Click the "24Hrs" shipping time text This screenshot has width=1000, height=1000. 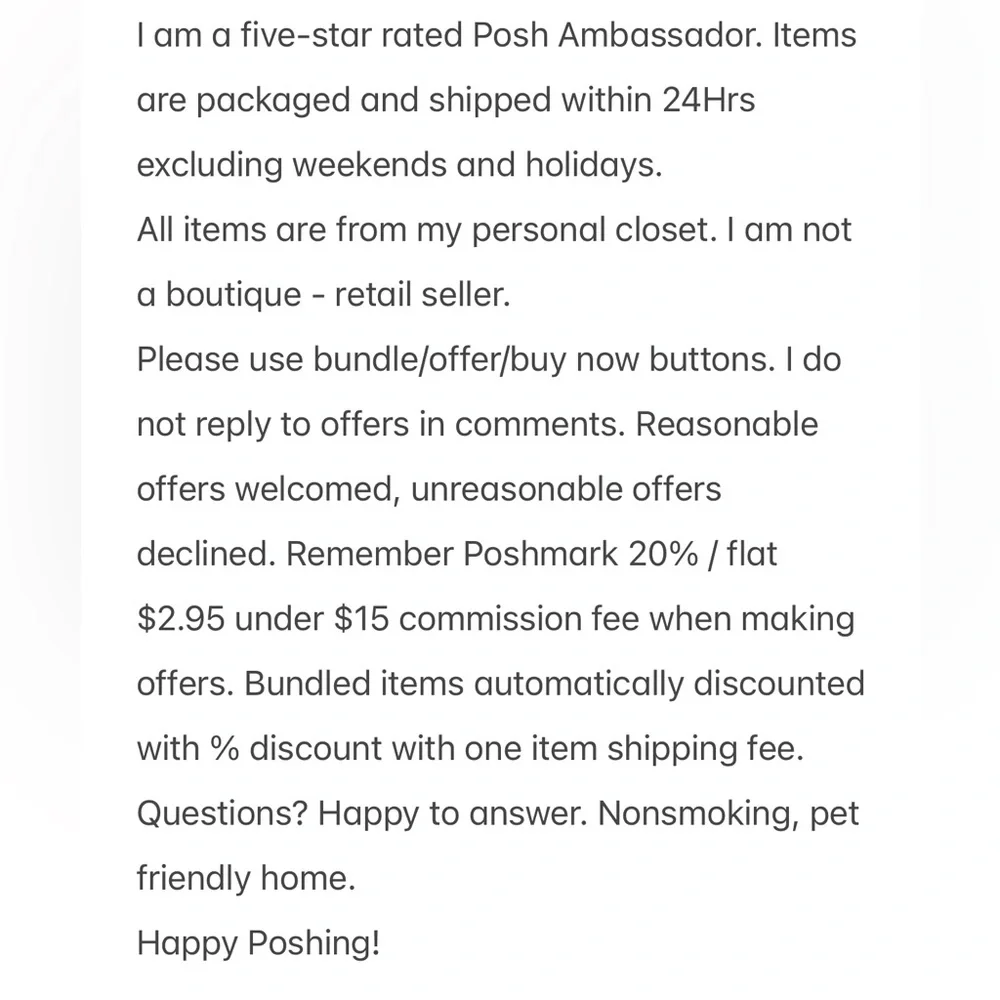pyautogui.click(x=708, y=101)
